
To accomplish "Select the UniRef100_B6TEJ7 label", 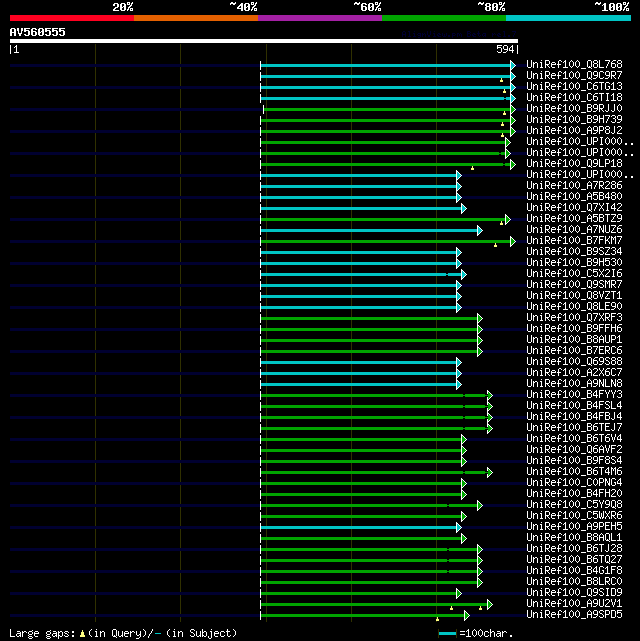I will (574, 428).
